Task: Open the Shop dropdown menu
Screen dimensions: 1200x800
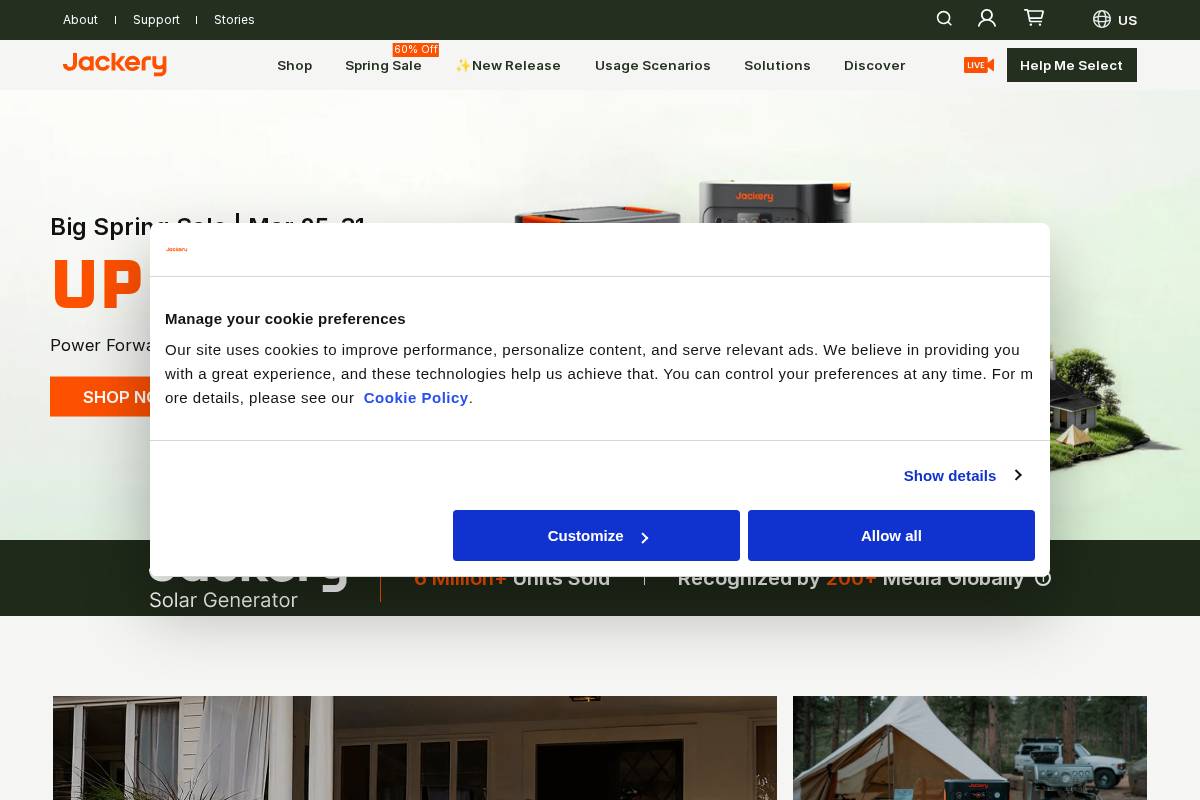Action: [294, 65]
